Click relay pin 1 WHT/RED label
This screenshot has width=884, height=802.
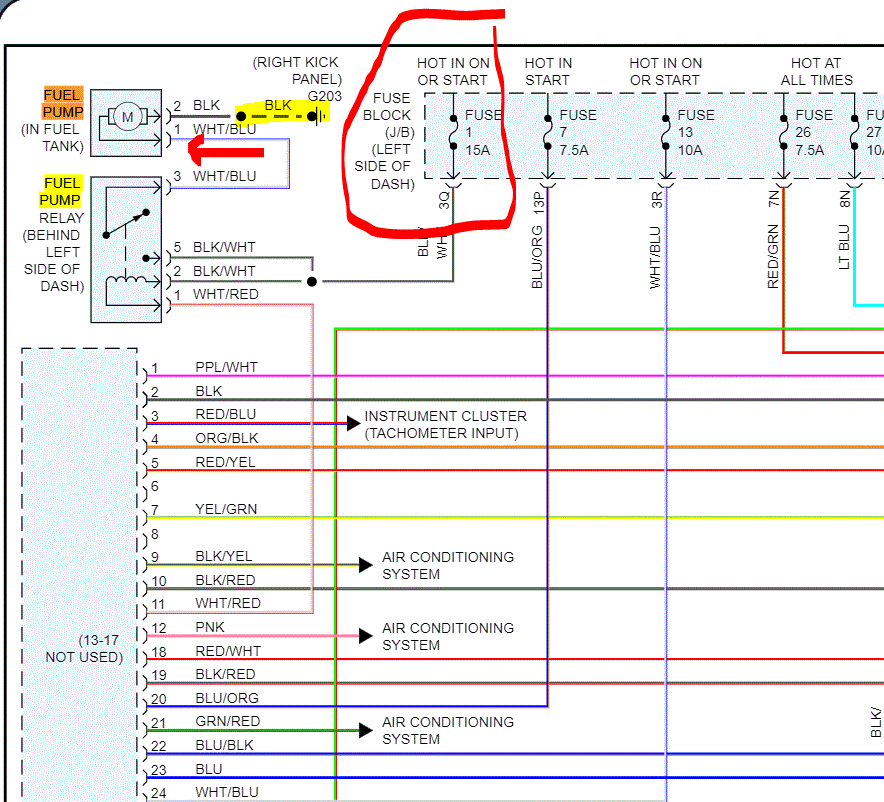[x=226, y=294]
